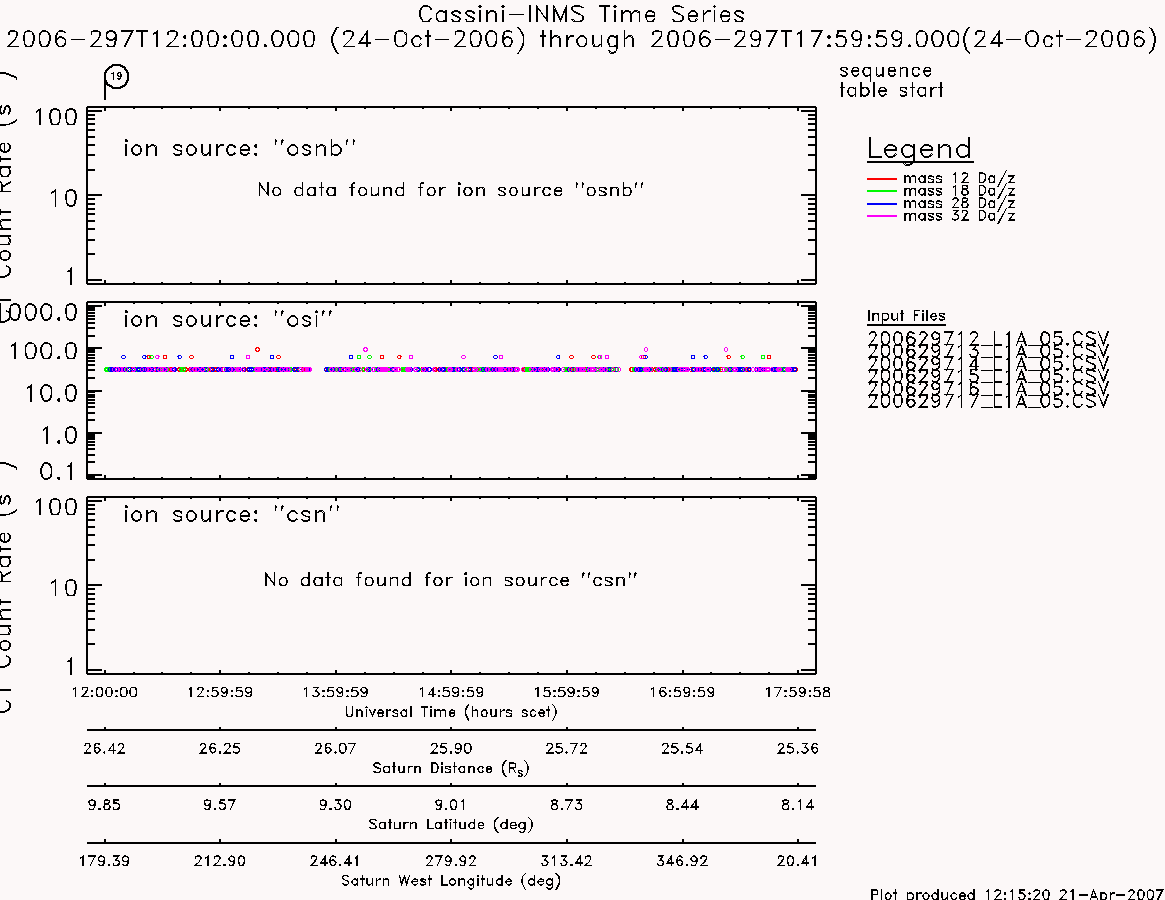Click the ion source "csn" panel label
The image size is (1165, 900).
[231, 514]
